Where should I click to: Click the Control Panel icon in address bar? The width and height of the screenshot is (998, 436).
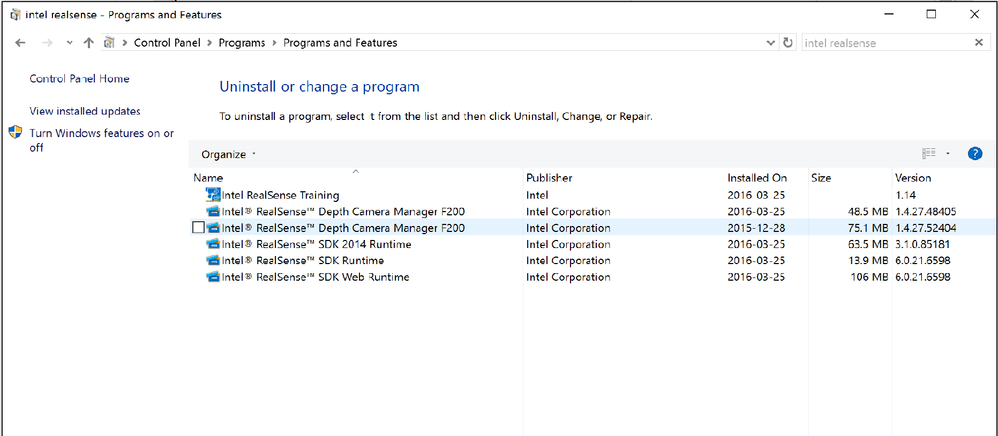pos(109,43)
